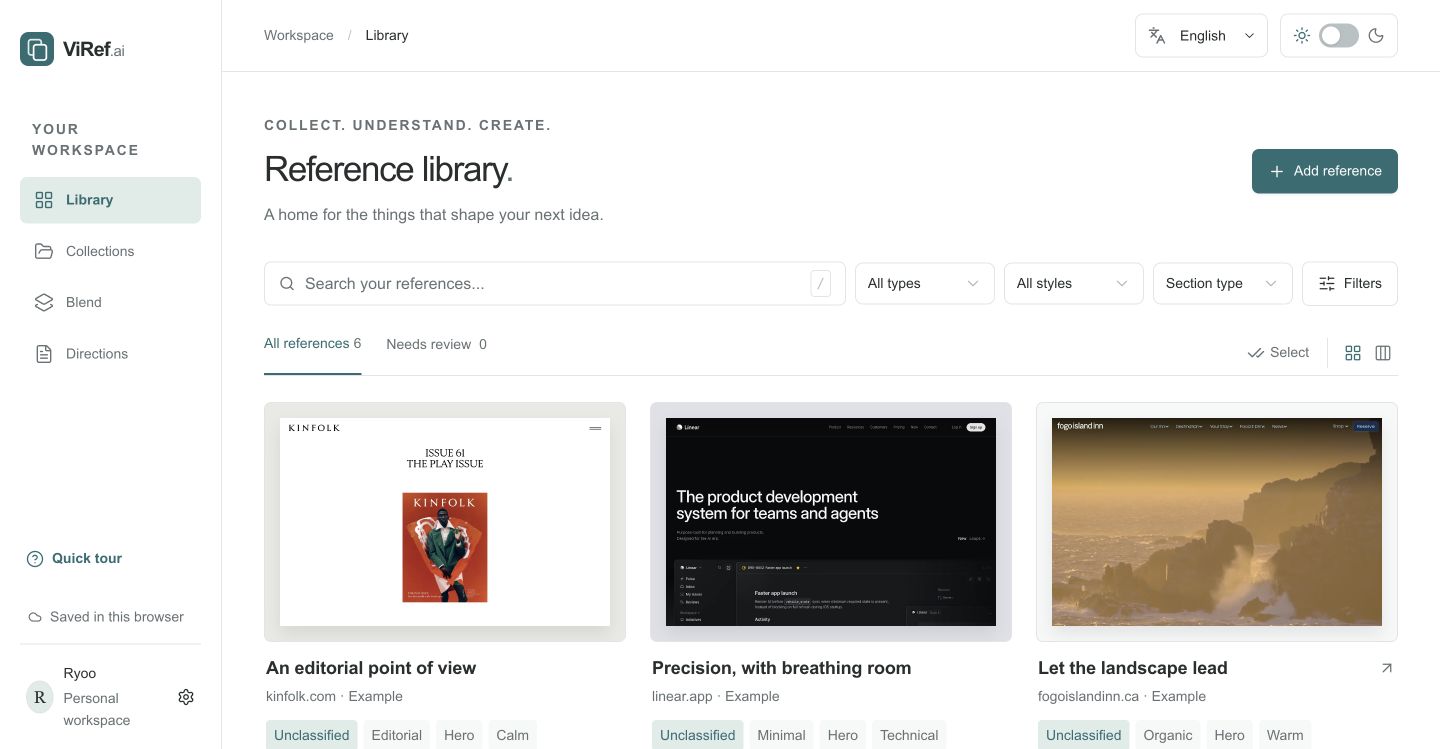The width and height of the screenshot is (1440, 749).
Task: Open the Linear reference thumbnail
Action: point(831,522)
